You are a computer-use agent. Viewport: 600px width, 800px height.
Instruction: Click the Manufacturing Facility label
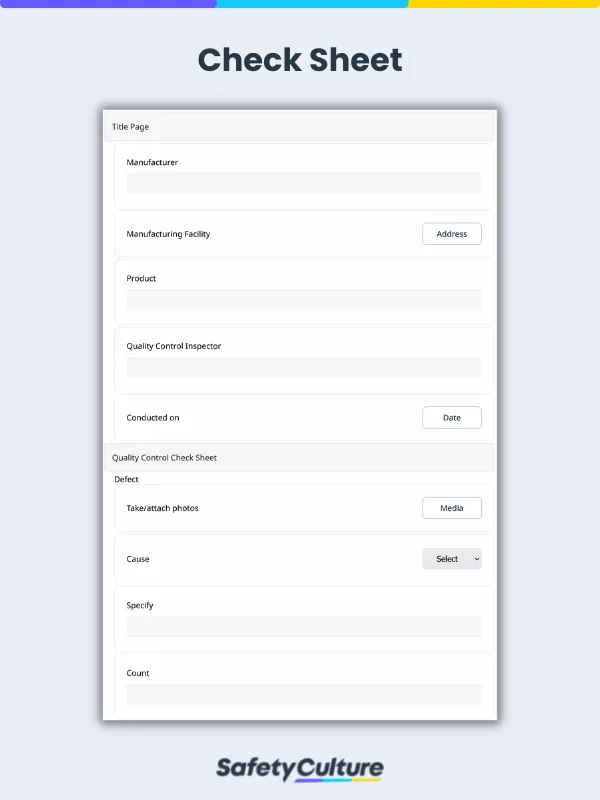pyautogui.click(x=168, y=234)
